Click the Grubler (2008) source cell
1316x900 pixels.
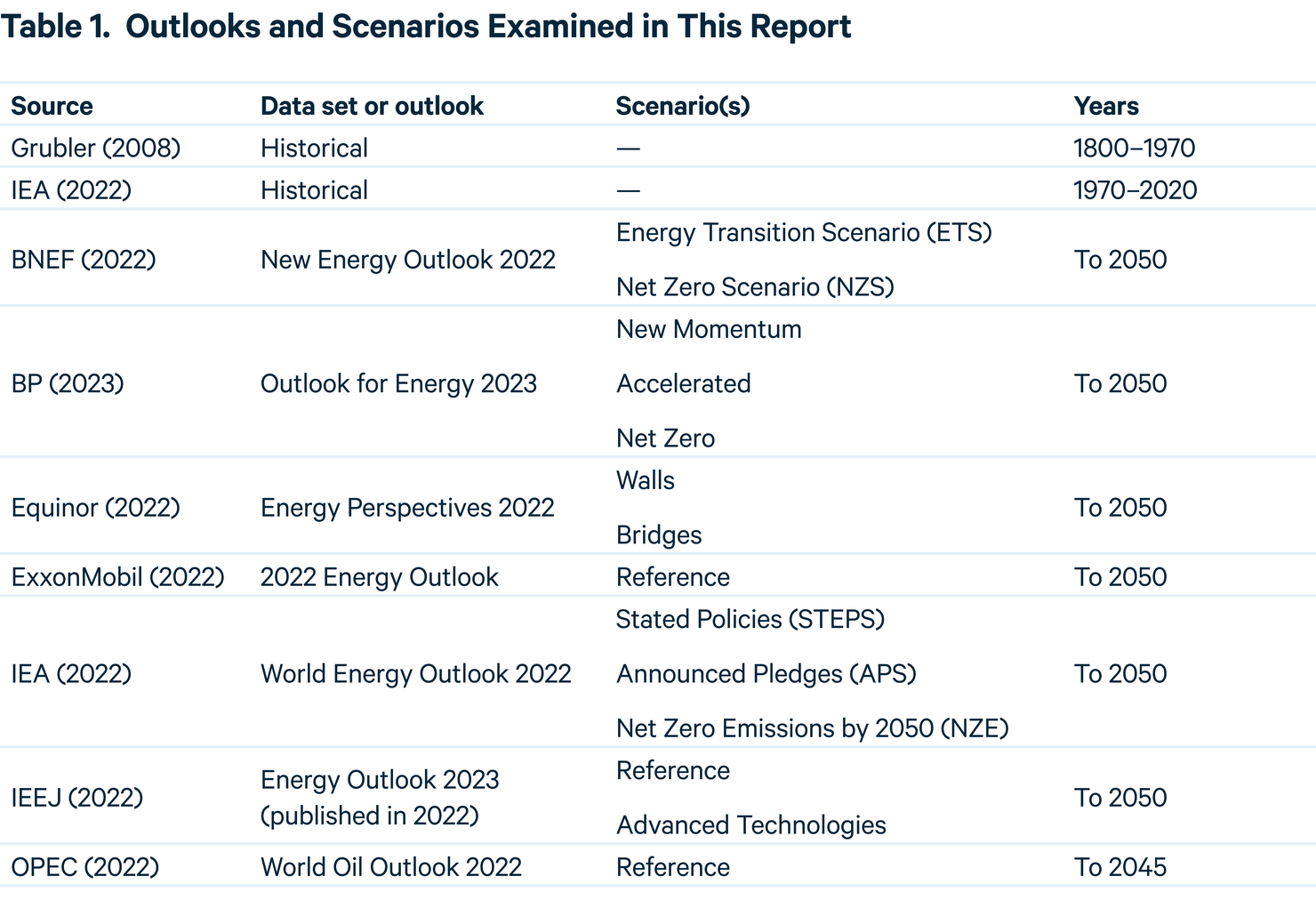(x=96, y=148)
